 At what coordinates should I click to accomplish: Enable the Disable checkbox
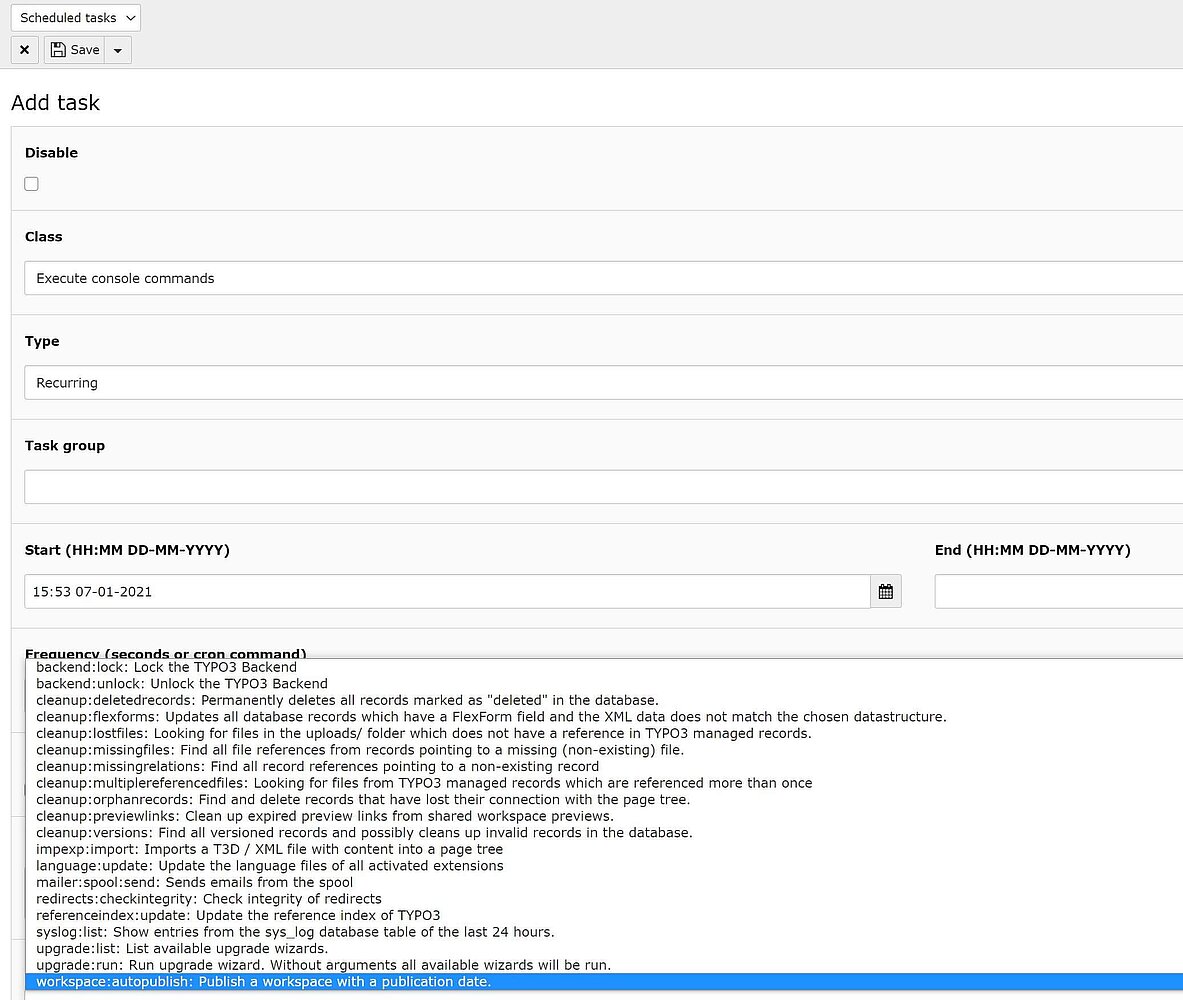click(32, 184)
